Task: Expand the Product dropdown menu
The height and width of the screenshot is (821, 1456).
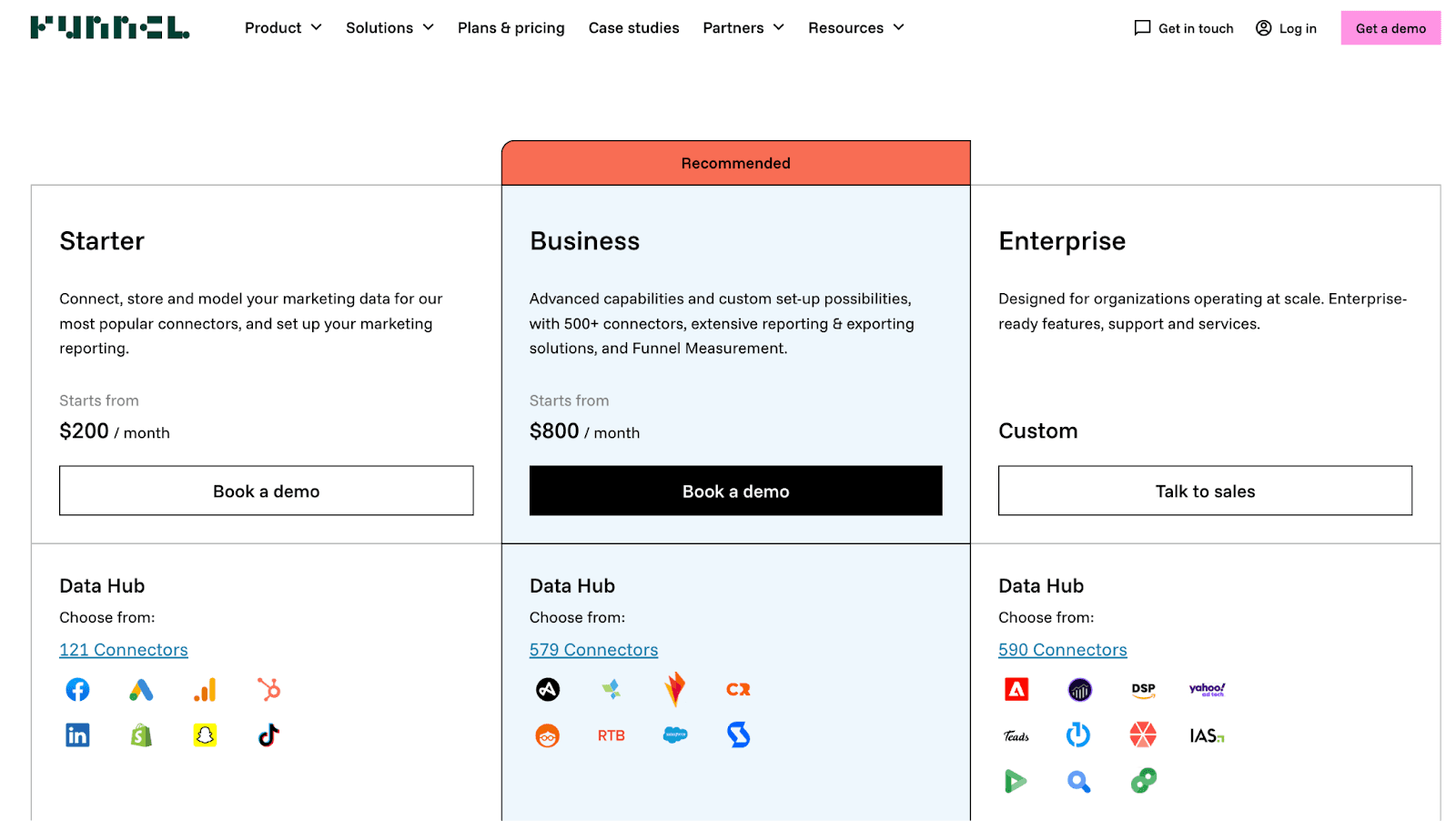Action: (283, 28)
